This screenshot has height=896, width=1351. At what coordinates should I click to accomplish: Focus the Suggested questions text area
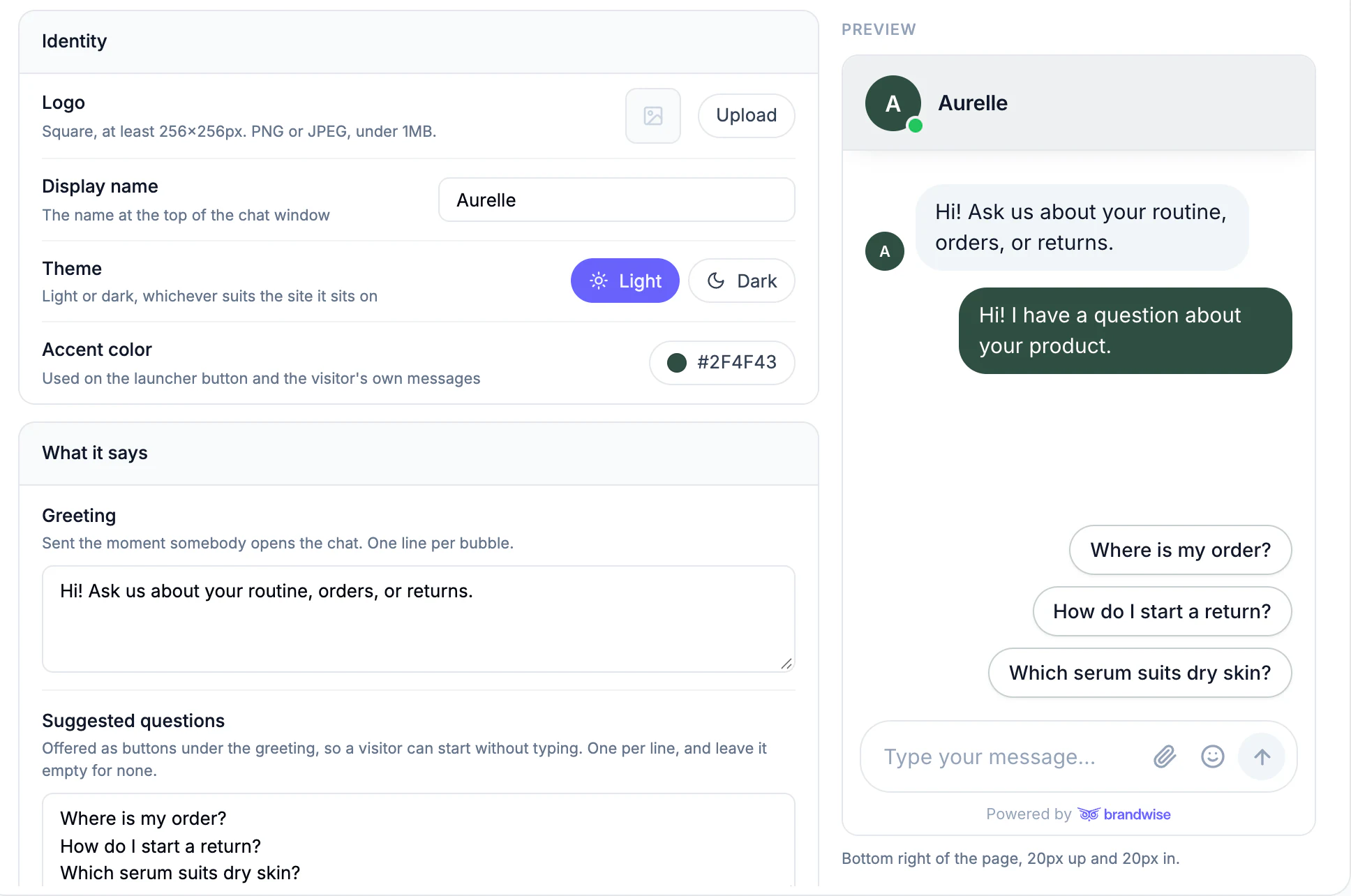[419, 840]
